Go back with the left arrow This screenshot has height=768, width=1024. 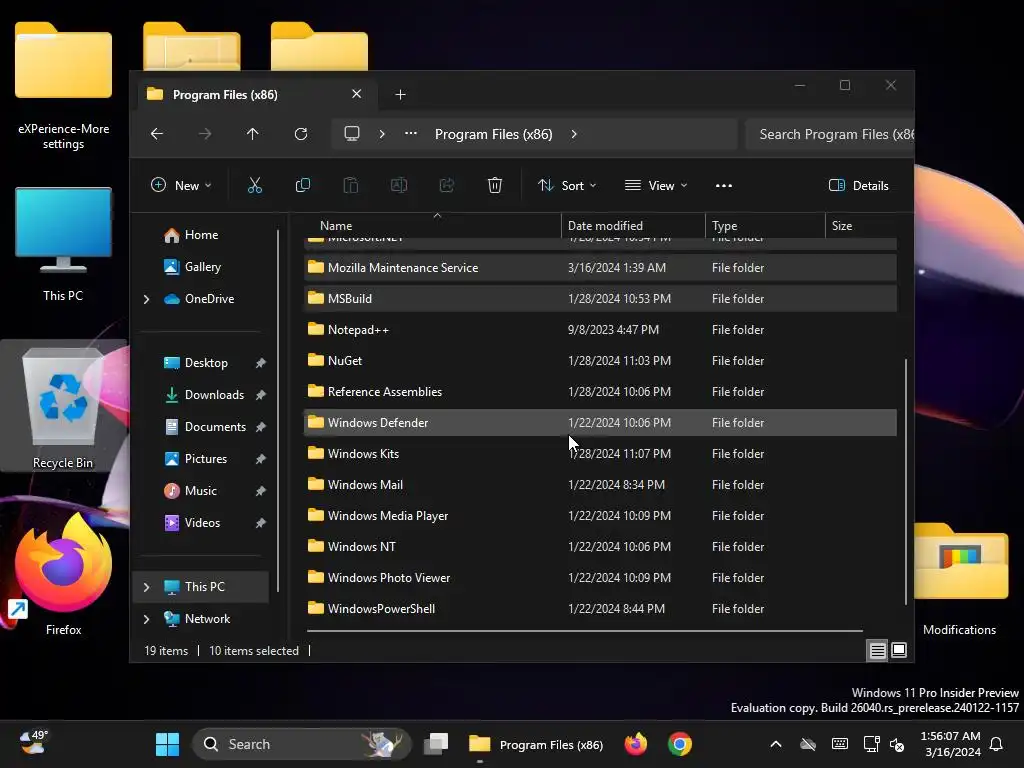157,134
